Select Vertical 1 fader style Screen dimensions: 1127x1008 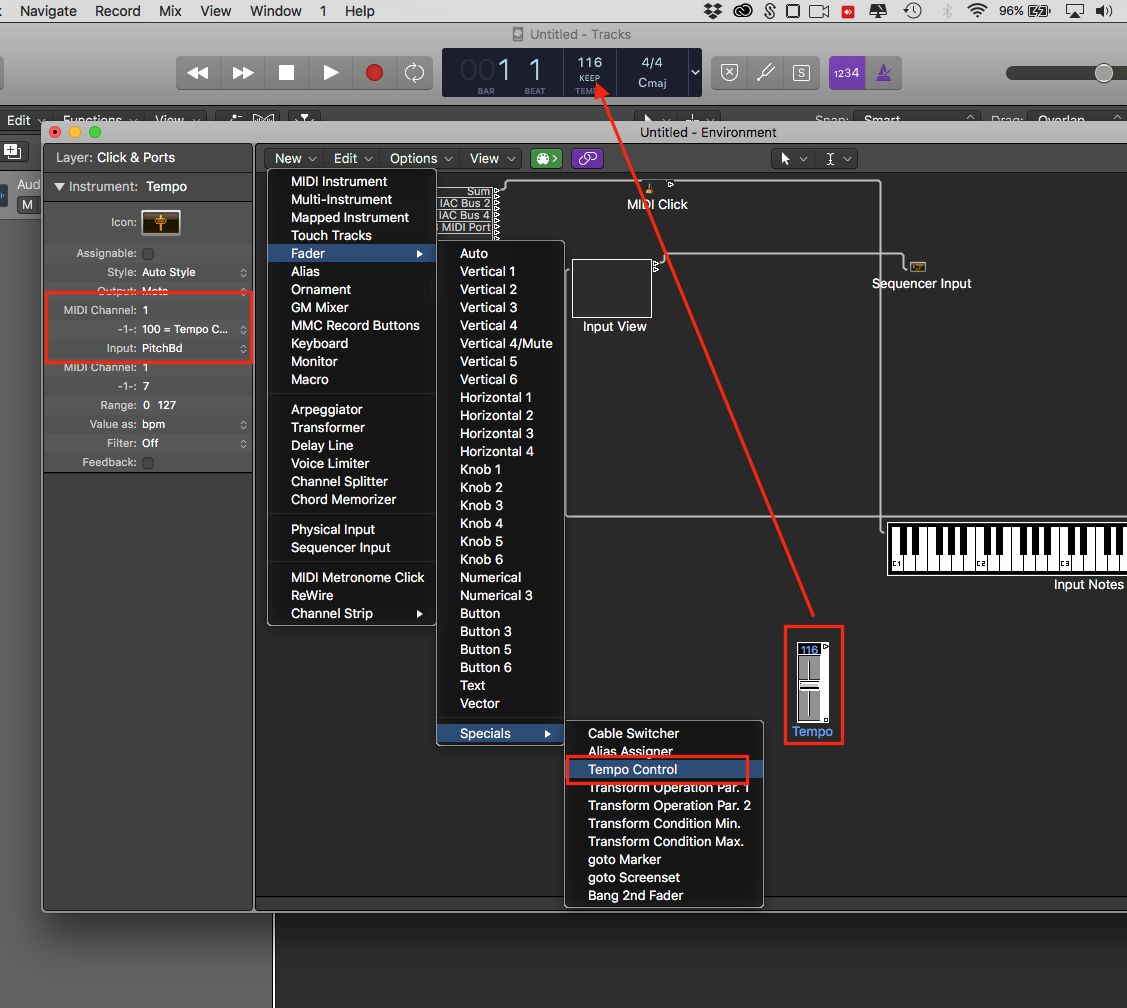point(500,271)
